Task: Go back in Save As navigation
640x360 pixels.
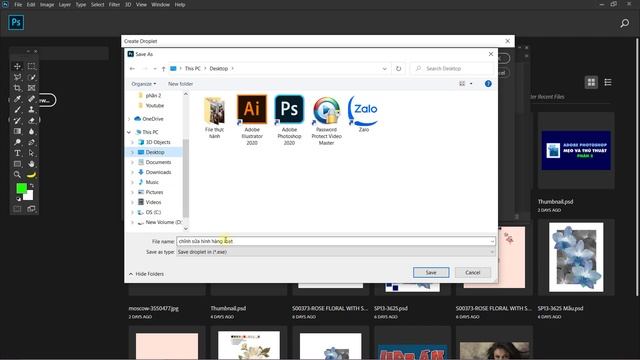Action: pos(132,69)
